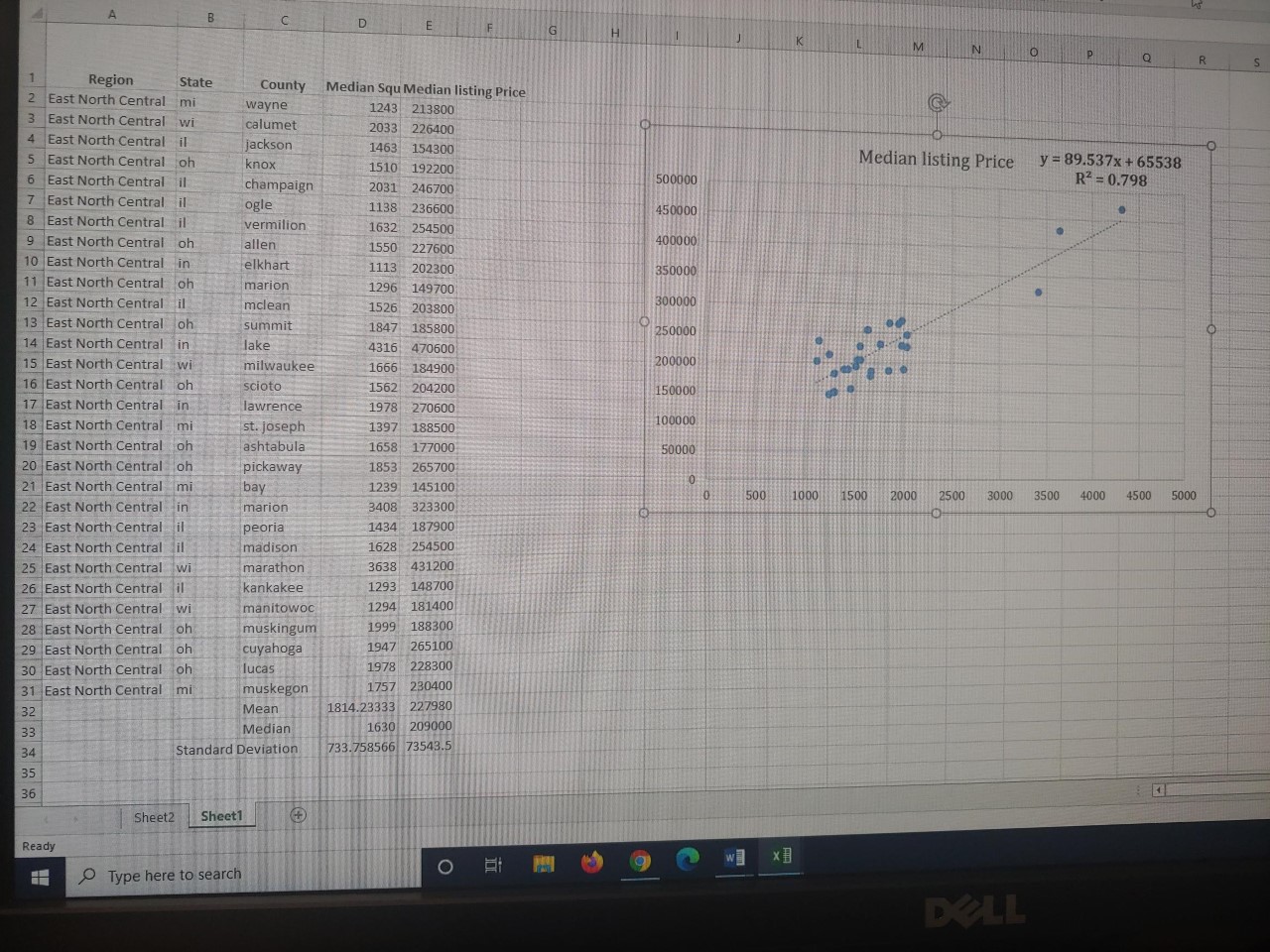Screen dimensions: 1270x952
Task: Select row 32 header
Action: (28, 711)
